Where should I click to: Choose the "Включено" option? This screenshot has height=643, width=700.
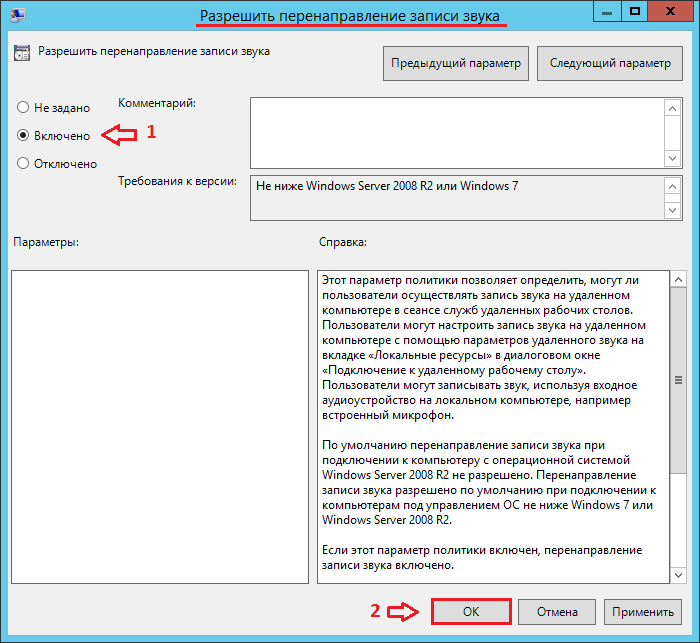point(23,135)
